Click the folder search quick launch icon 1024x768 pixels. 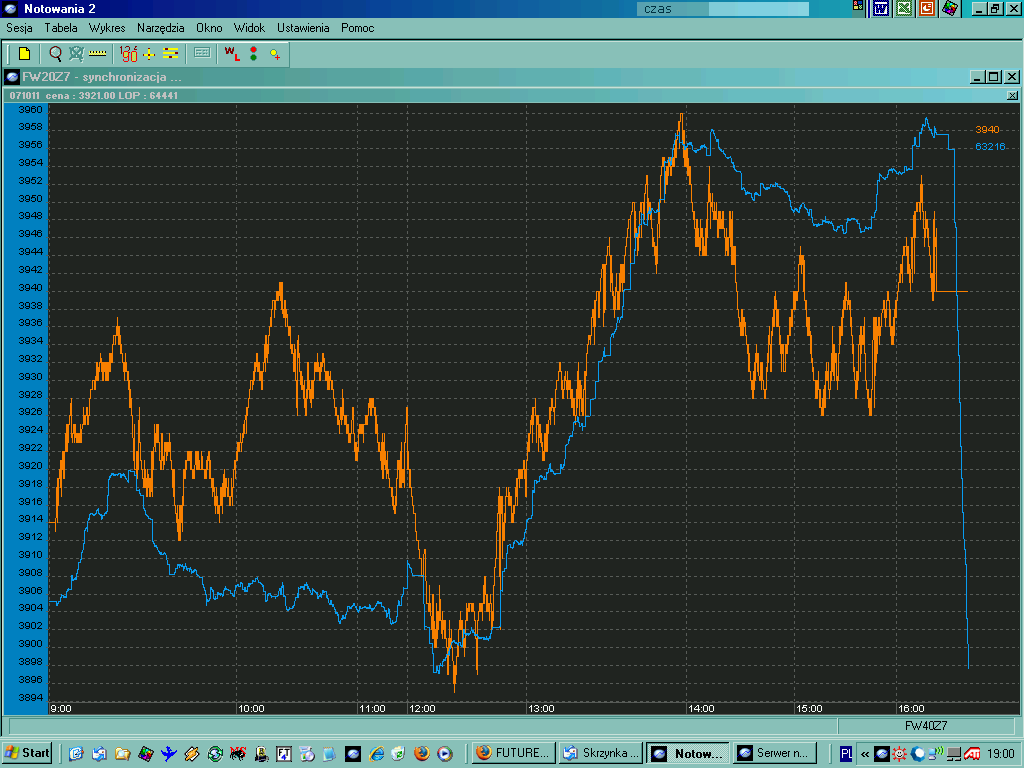pyautogui.click(x=122, y=754)
